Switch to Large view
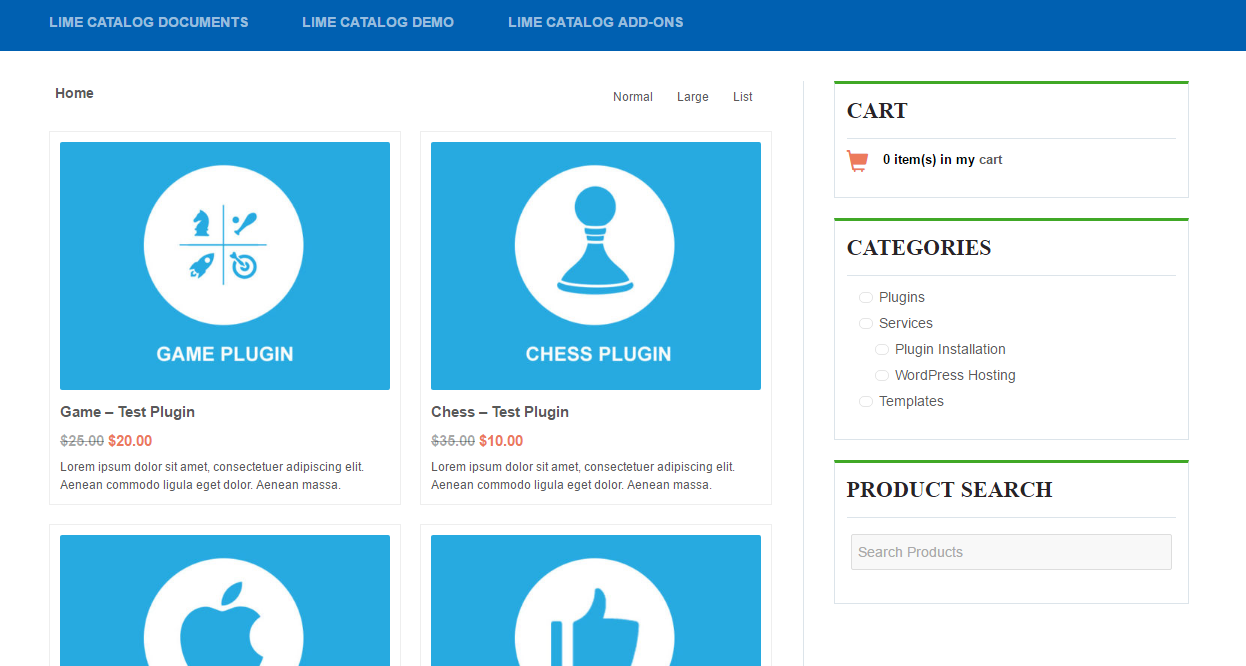 click(693, 97)
